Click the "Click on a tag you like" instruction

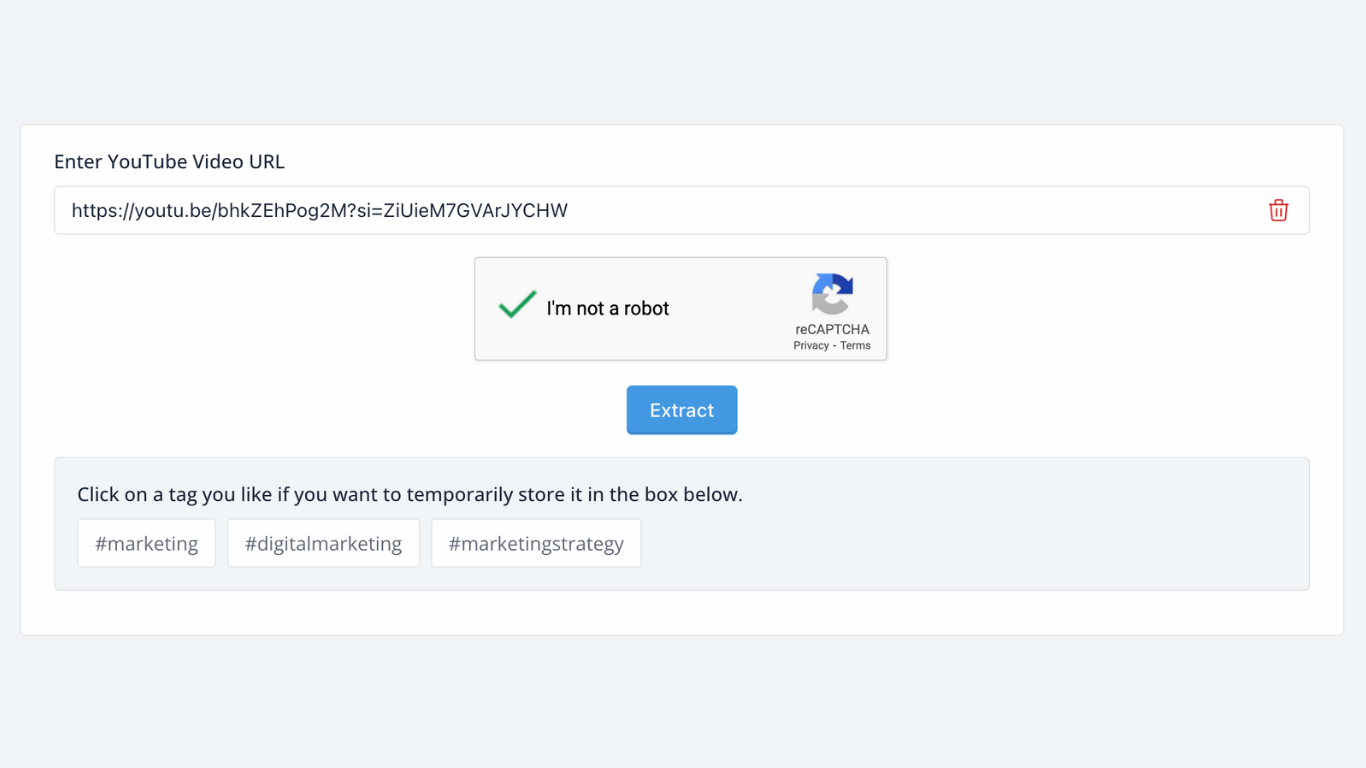point(409,495)
